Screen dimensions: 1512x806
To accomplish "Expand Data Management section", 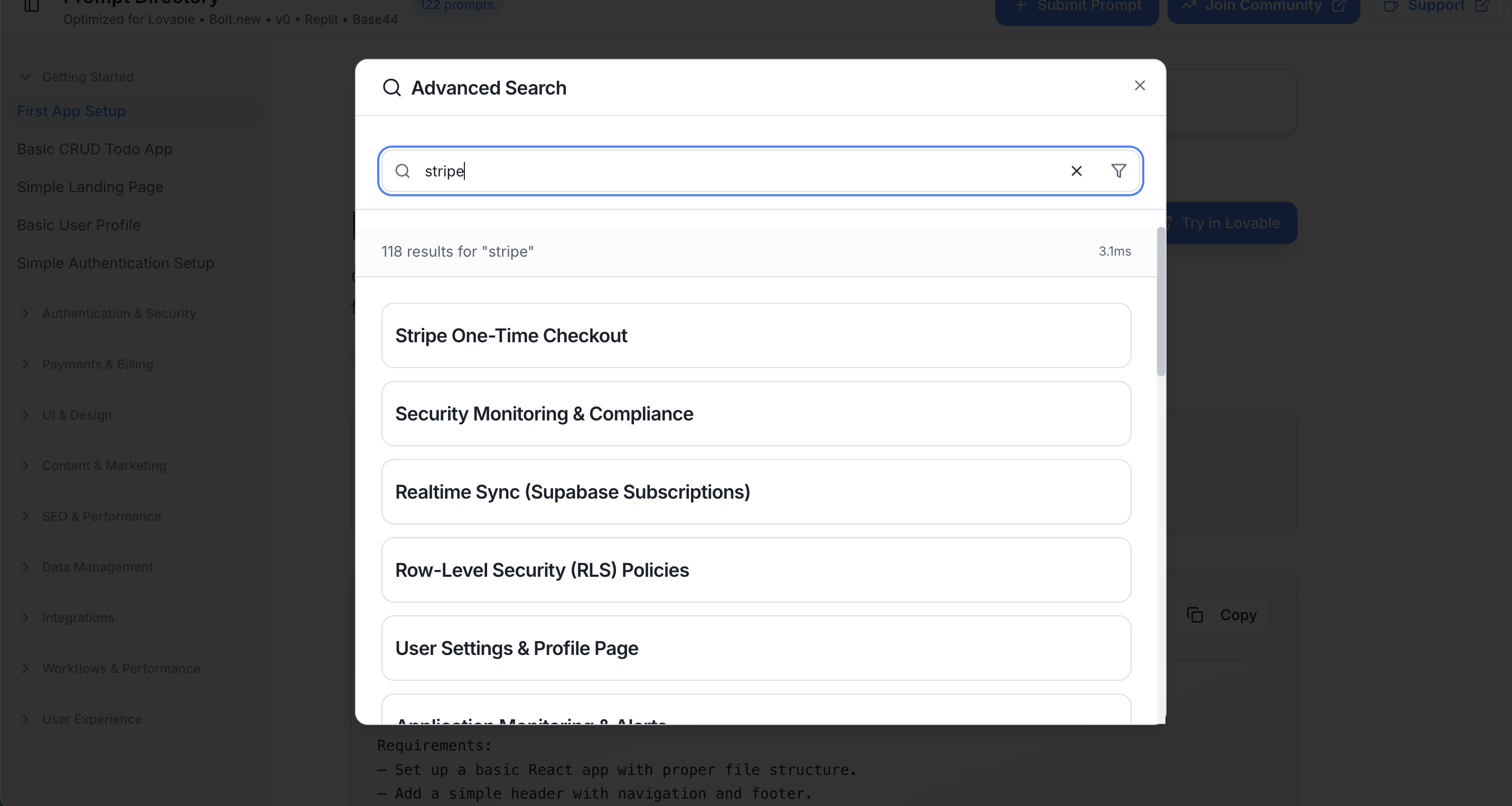I will pyautogui.click(x=86, y=567).
